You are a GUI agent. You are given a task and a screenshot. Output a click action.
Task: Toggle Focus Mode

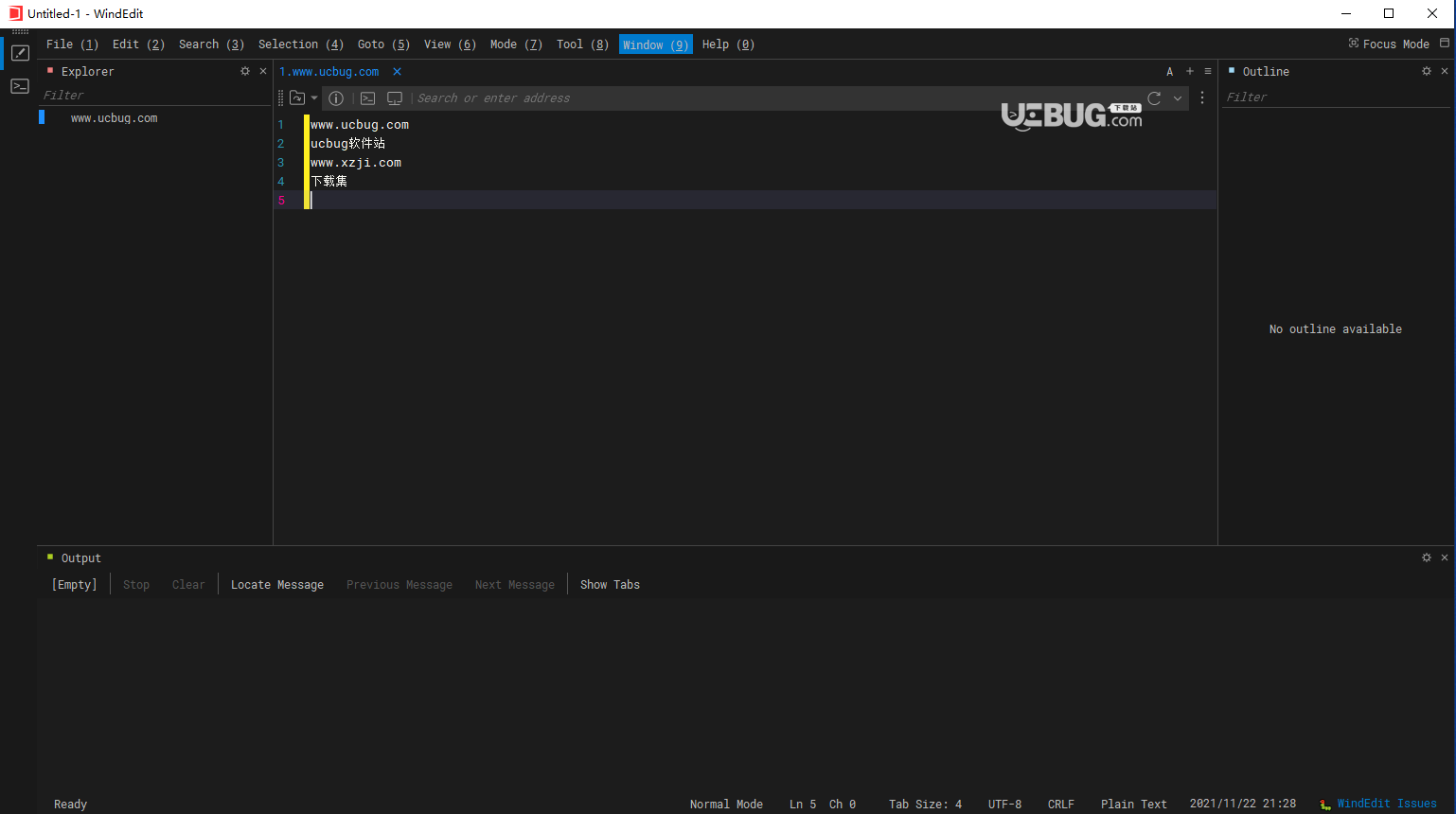(x=1389, y=44)
